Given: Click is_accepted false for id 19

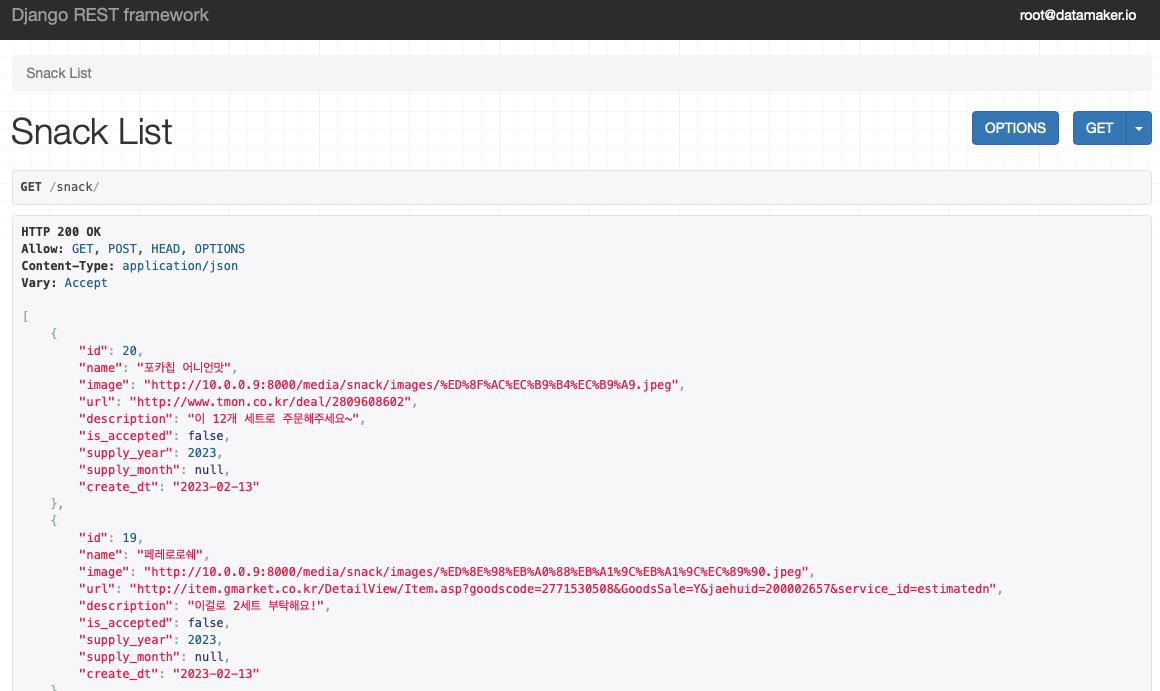Looking at the screenshot, I should (206, 623).
